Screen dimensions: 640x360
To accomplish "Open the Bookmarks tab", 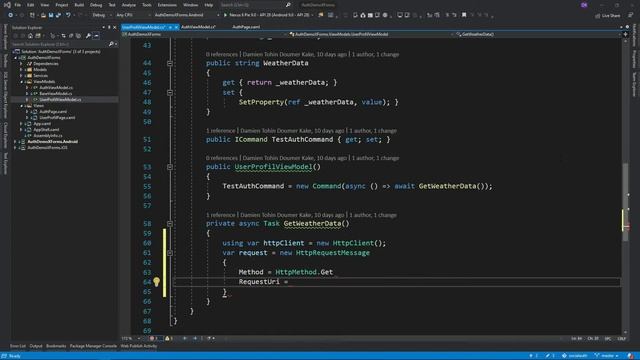I will pos(56,346).
